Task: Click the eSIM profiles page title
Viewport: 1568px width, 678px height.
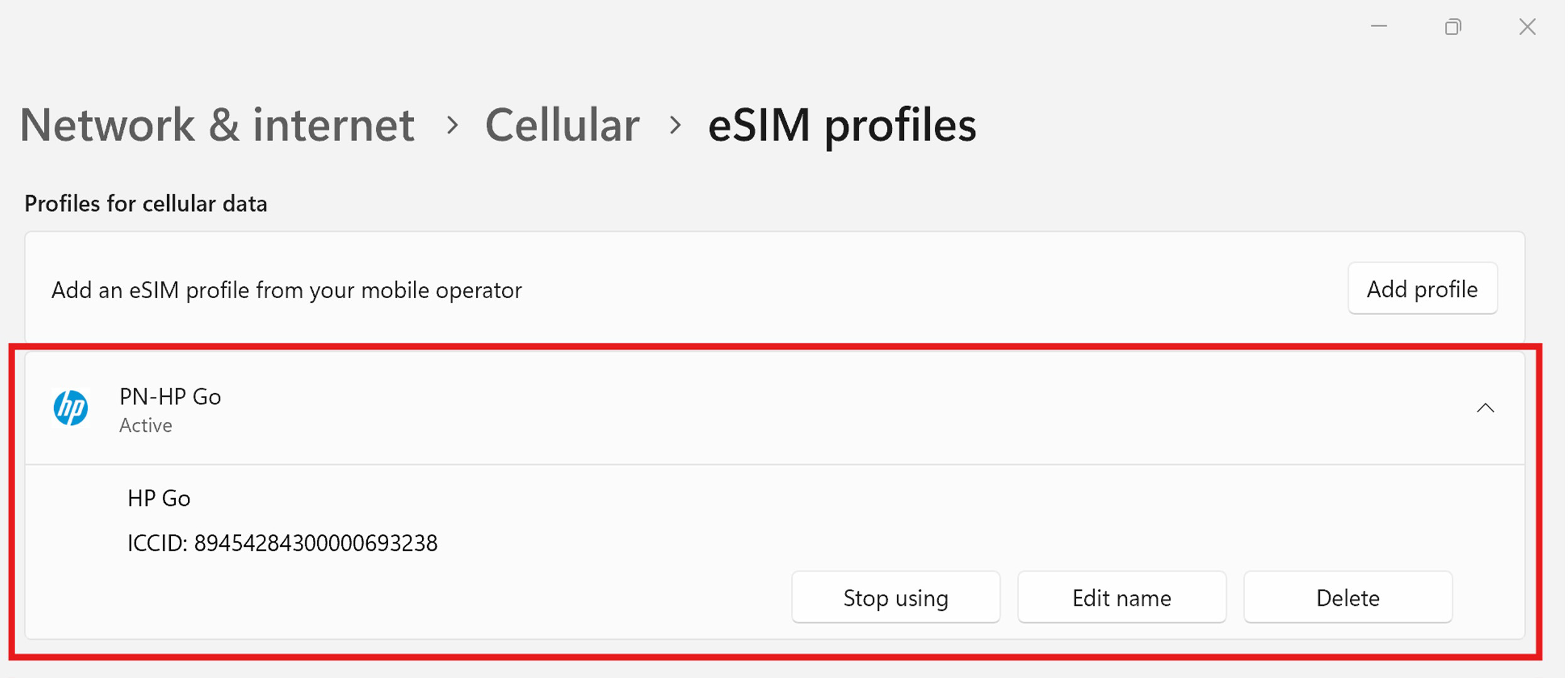Action: click(x=842, y=125)
